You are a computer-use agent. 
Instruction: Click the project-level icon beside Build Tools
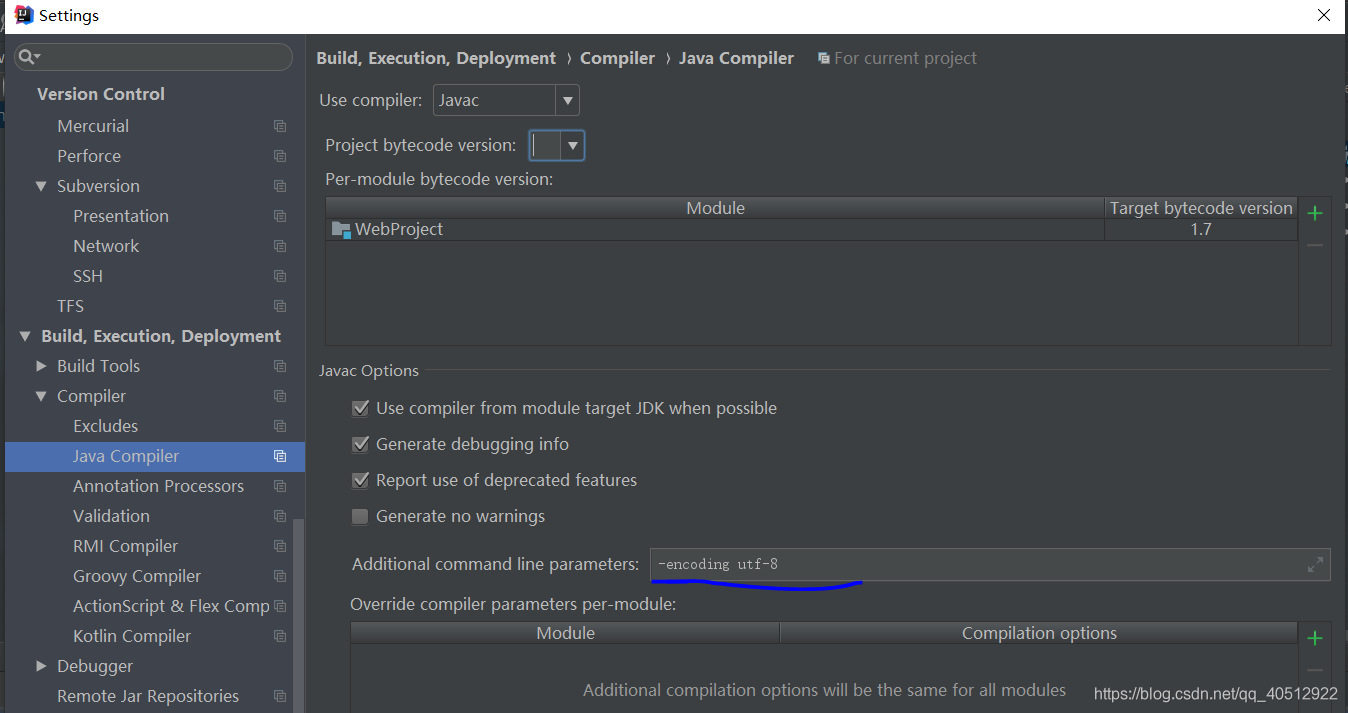pyautogui.click(x=280, y=366)
